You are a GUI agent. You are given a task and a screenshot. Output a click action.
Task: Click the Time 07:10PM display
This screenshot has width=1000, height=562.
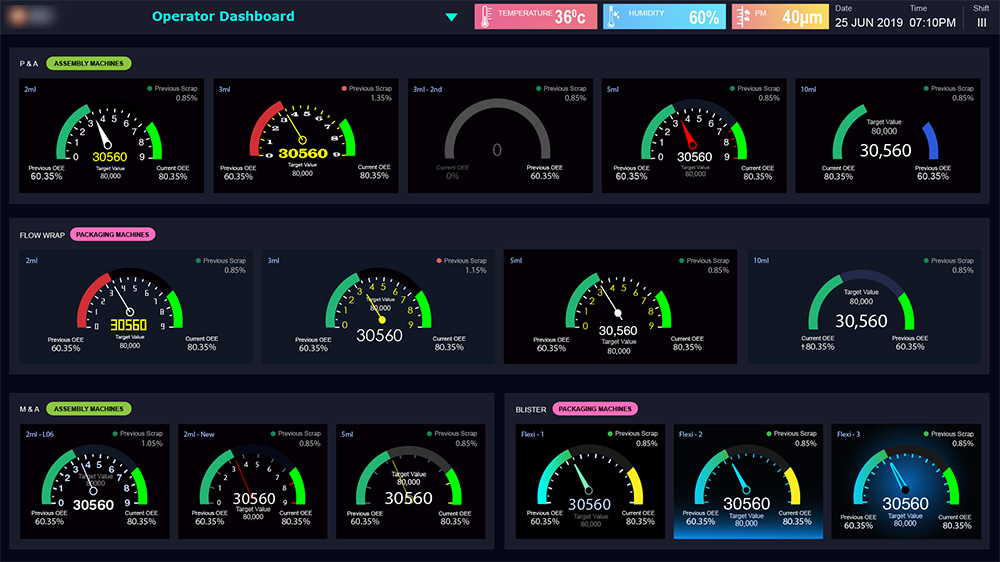click(x=932, y=22)
